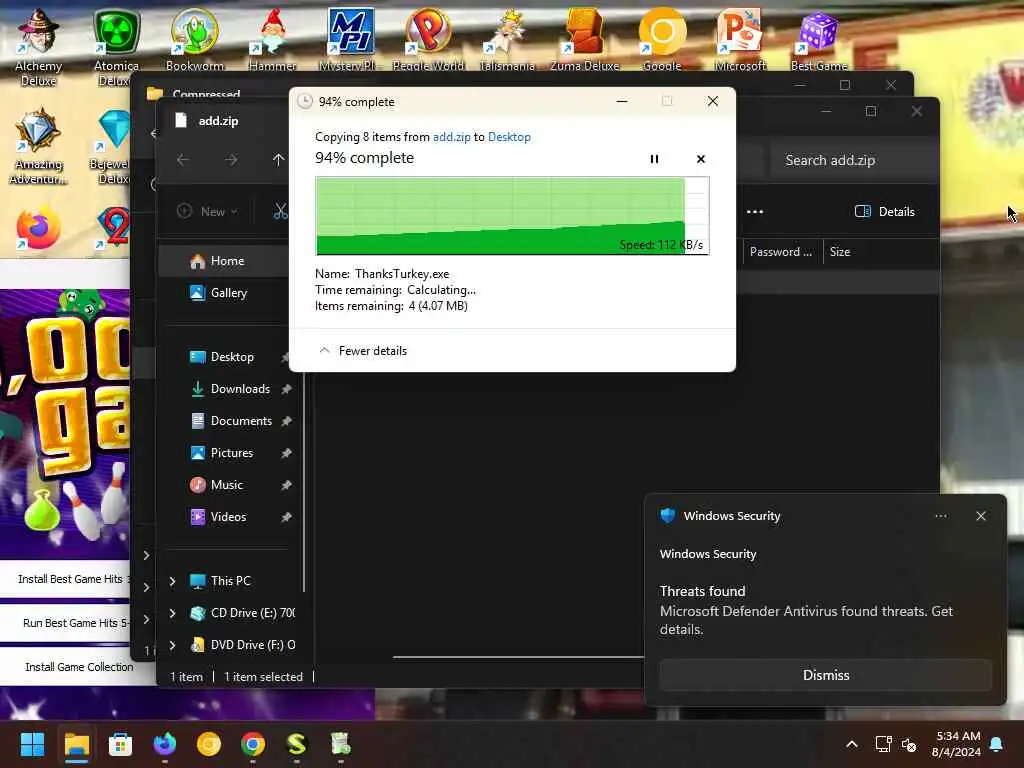The height and width of the screenshot is (768, 1024).
Task: Open the New dropdown in Explorer
Action: 208,212
